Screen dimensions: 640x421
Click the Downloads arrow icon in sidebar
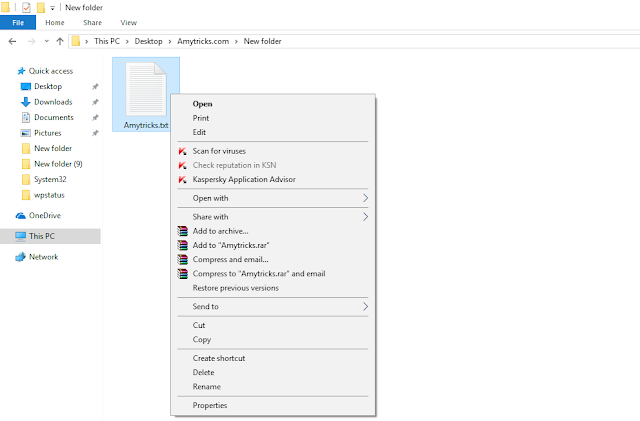(26, 102)
